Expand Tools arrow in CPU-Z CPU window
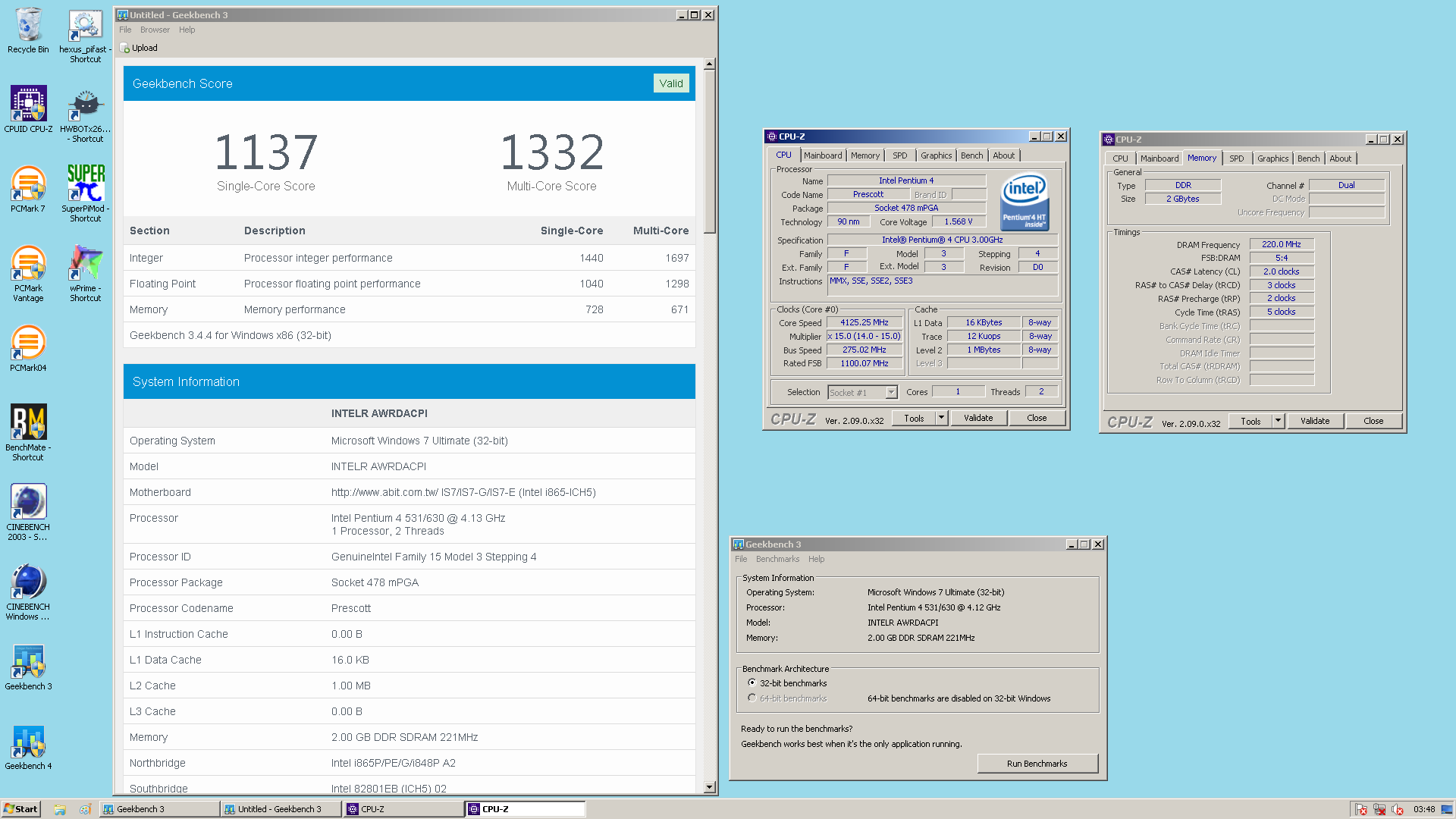Image resolution: width=1456 pixels, height=819 pixels. coord(941,418)
